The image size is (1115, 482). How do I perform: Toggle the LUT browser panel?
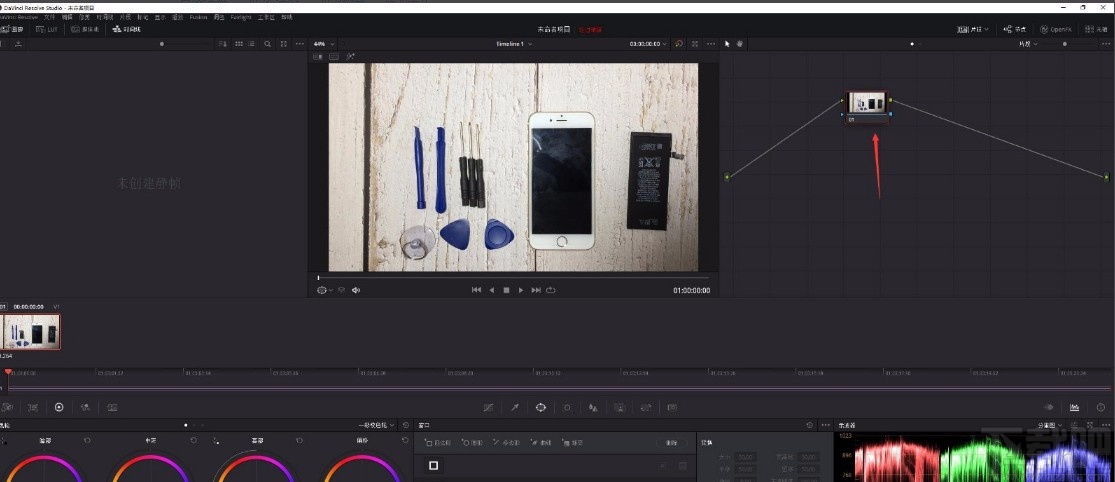point(48,29)
